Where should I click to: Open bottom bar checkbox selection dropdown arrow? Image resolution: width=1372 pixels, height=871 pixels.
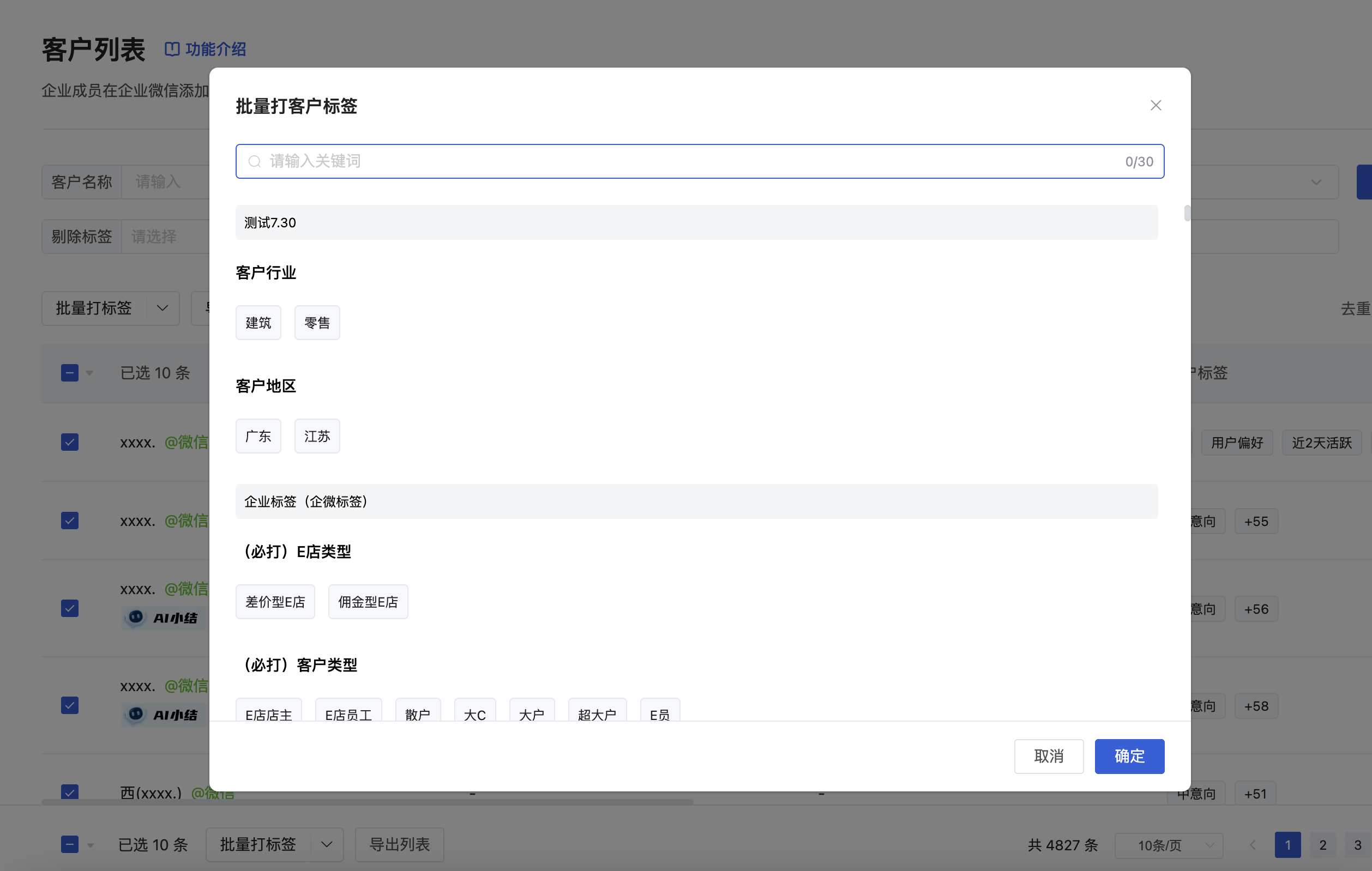[90, 845]
